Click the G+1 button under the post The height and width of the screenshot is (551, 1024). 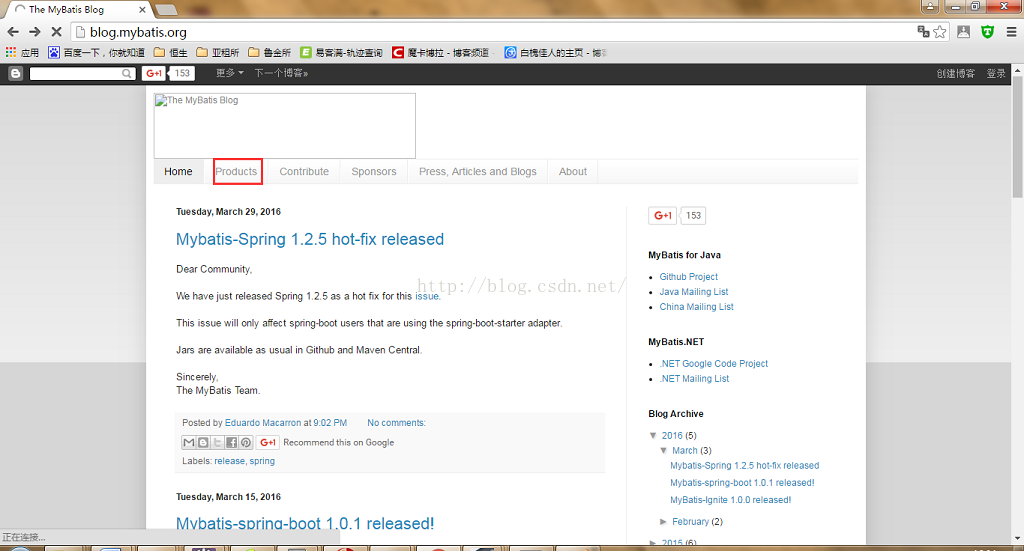(268, 443)
